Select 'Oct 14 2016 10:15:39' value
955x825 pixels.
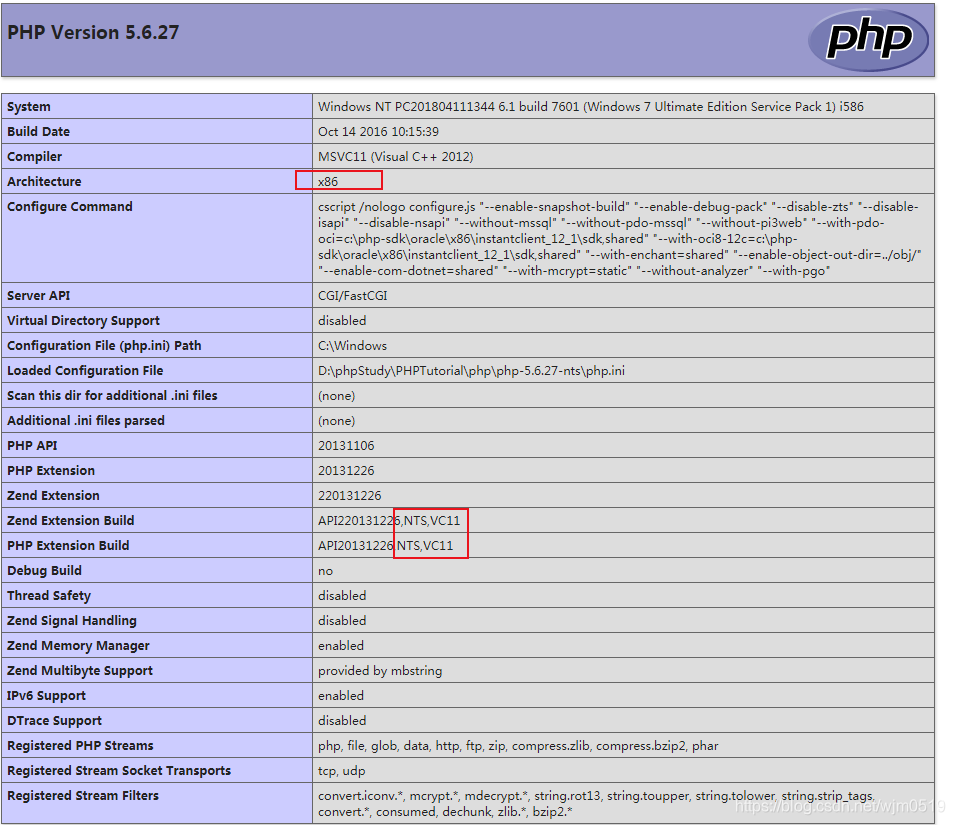[x=378, y=132]
